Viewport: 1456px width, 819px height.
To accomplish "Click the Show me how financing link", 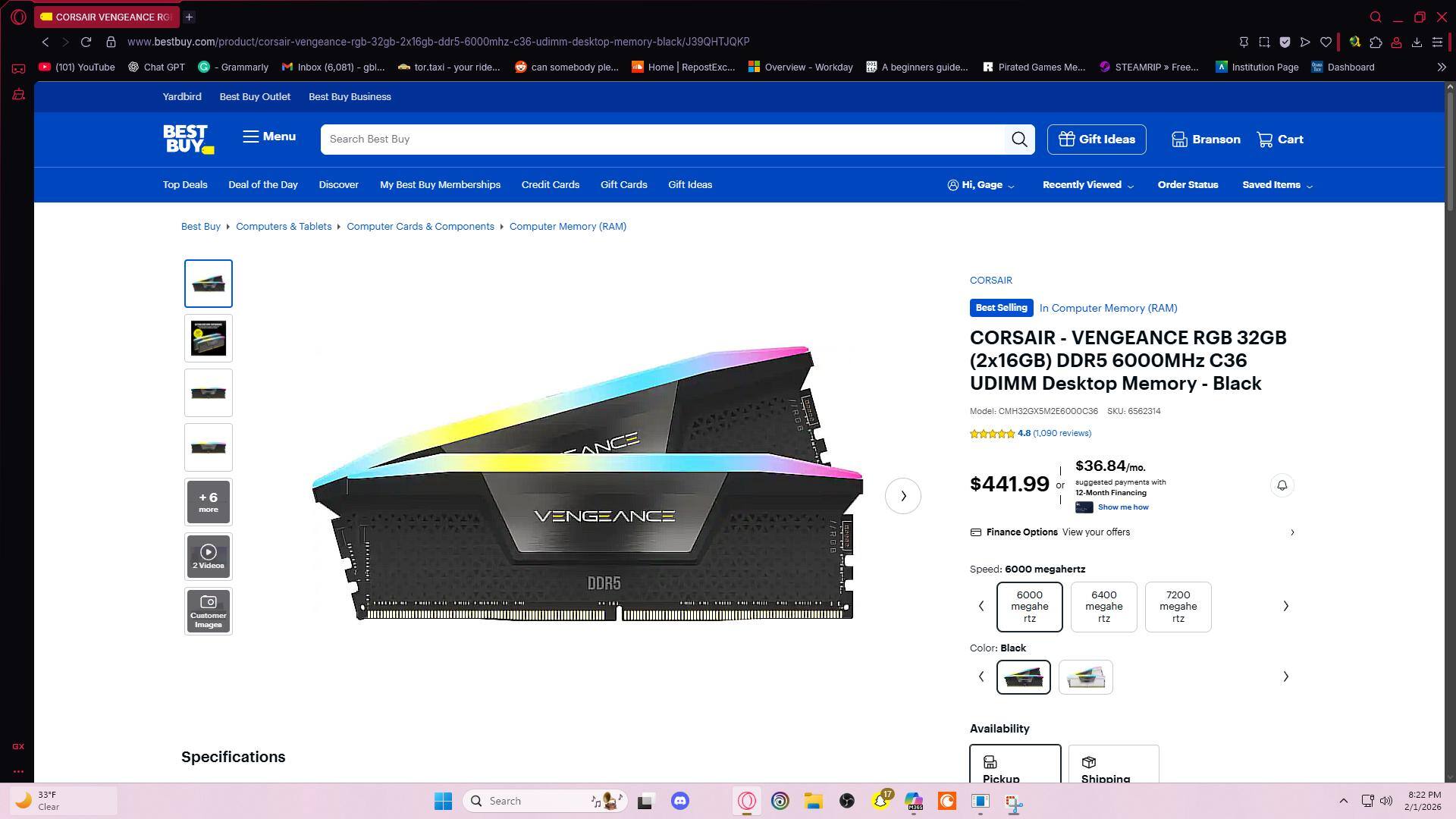I will [x=1122, y=507].
